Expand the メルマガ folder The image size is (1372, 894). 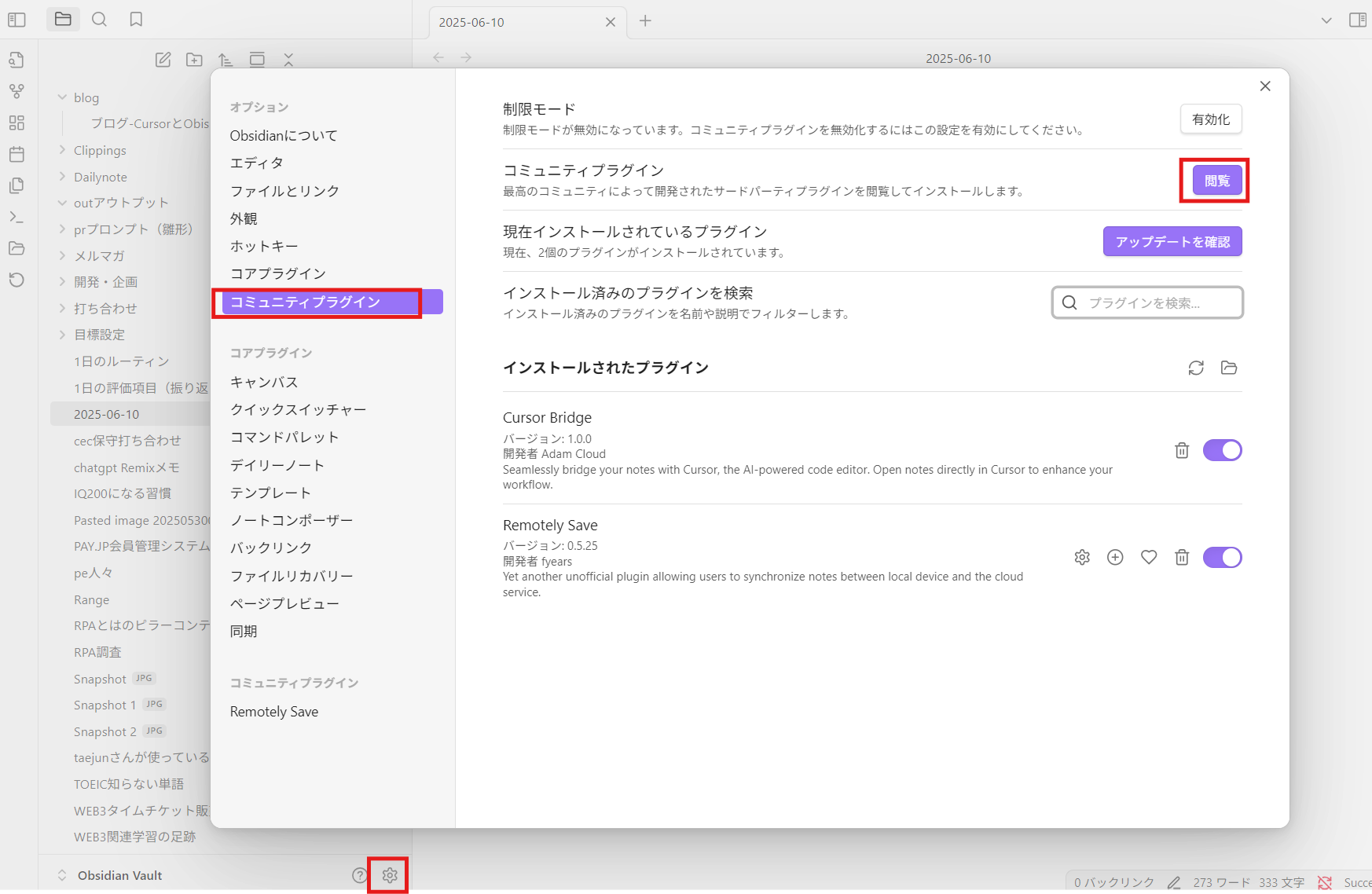point(62,255)
